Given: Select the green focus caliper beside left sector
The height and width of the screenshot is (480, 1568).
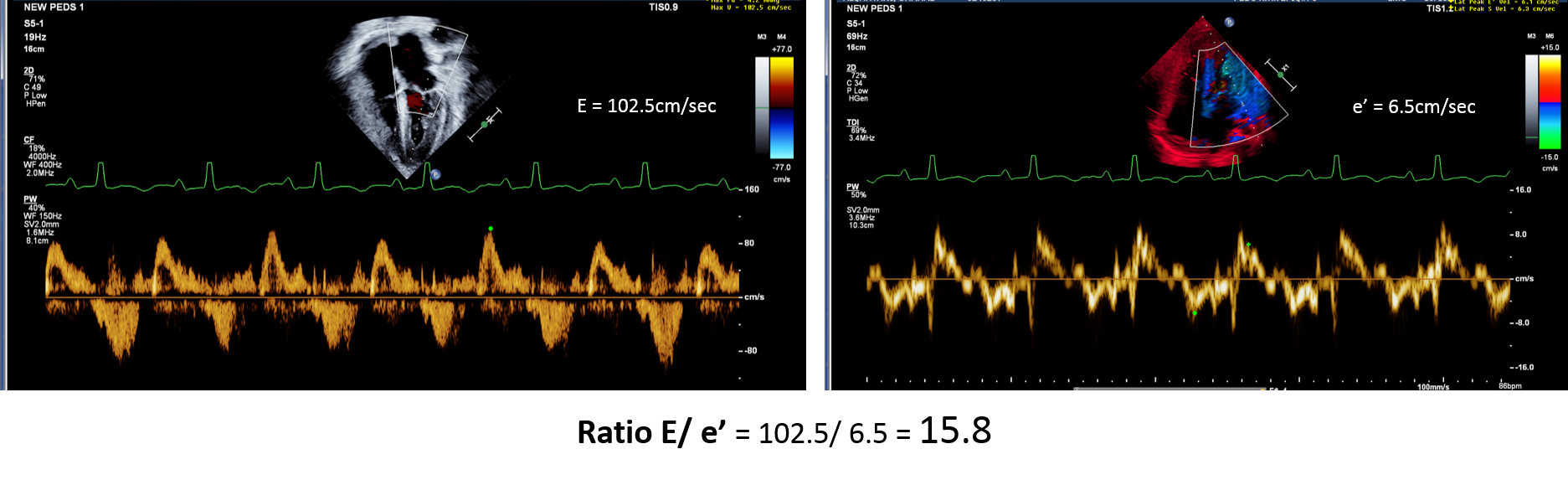Looking at the screenshot, I should coord(485,124).
